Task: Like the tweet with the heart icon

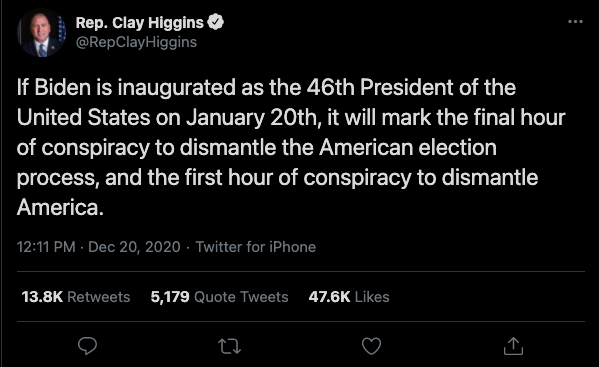Action: pyautogui.click(x=371, y=346)
